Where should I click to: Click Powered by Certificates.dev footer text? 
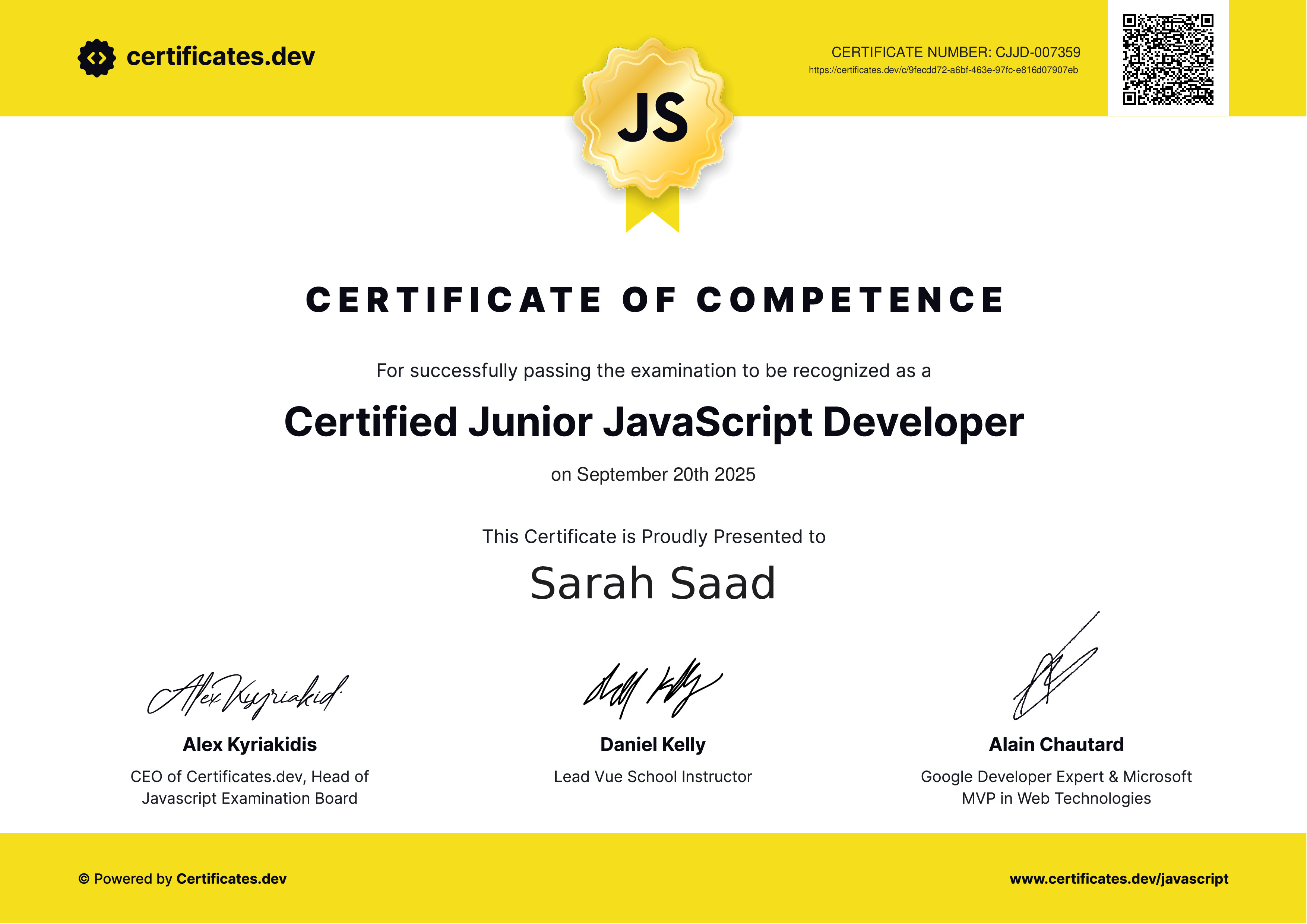coord(190,879)
